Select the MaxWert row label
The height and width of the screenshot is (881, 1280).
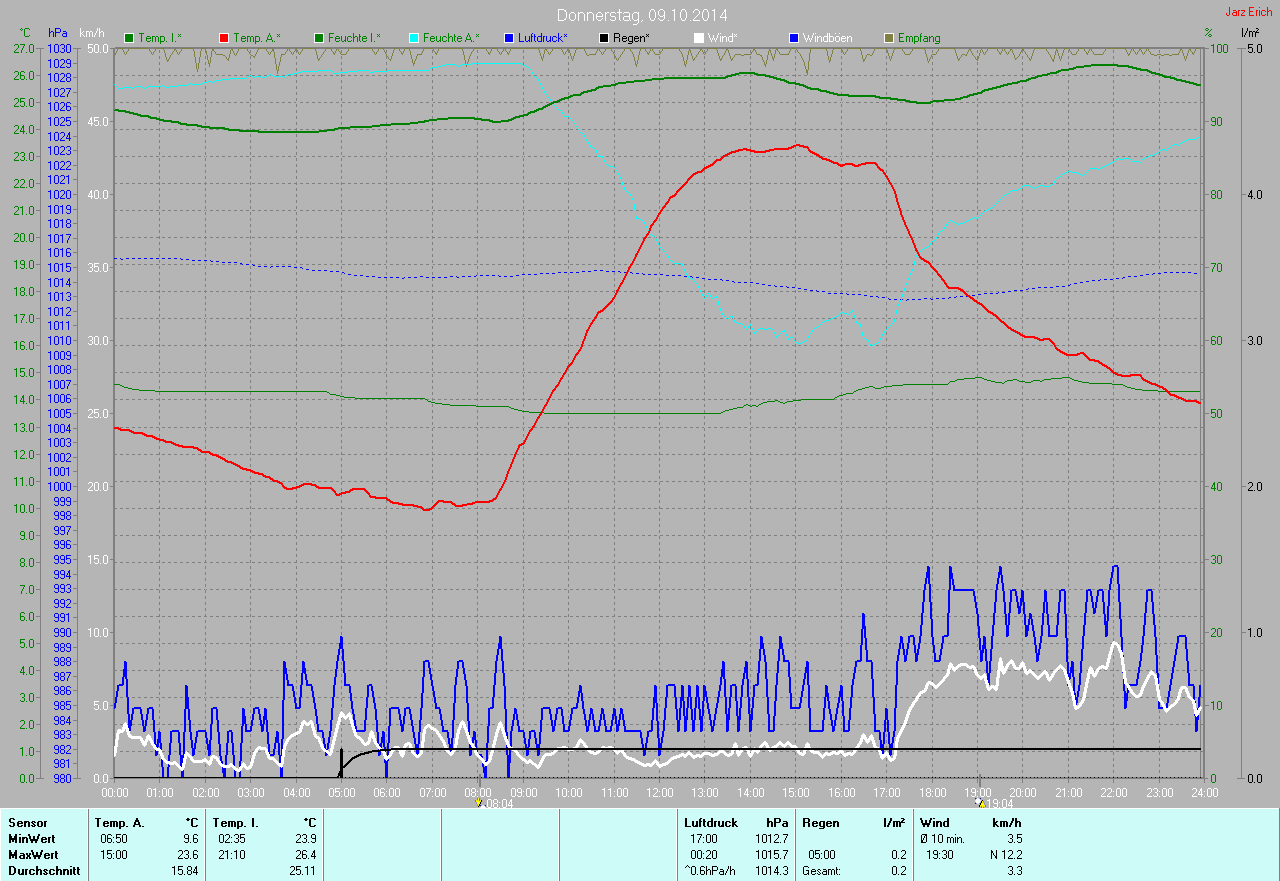[33, 855]
